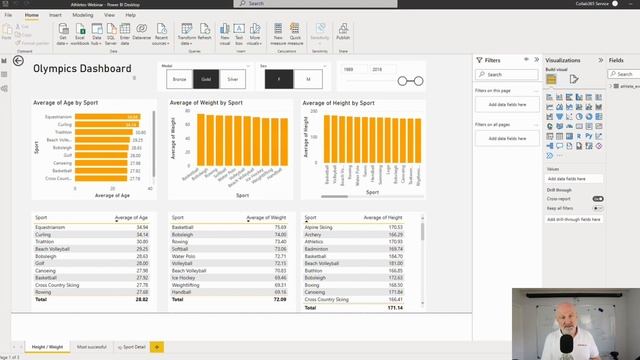Click the Fields pane search field

624,74
